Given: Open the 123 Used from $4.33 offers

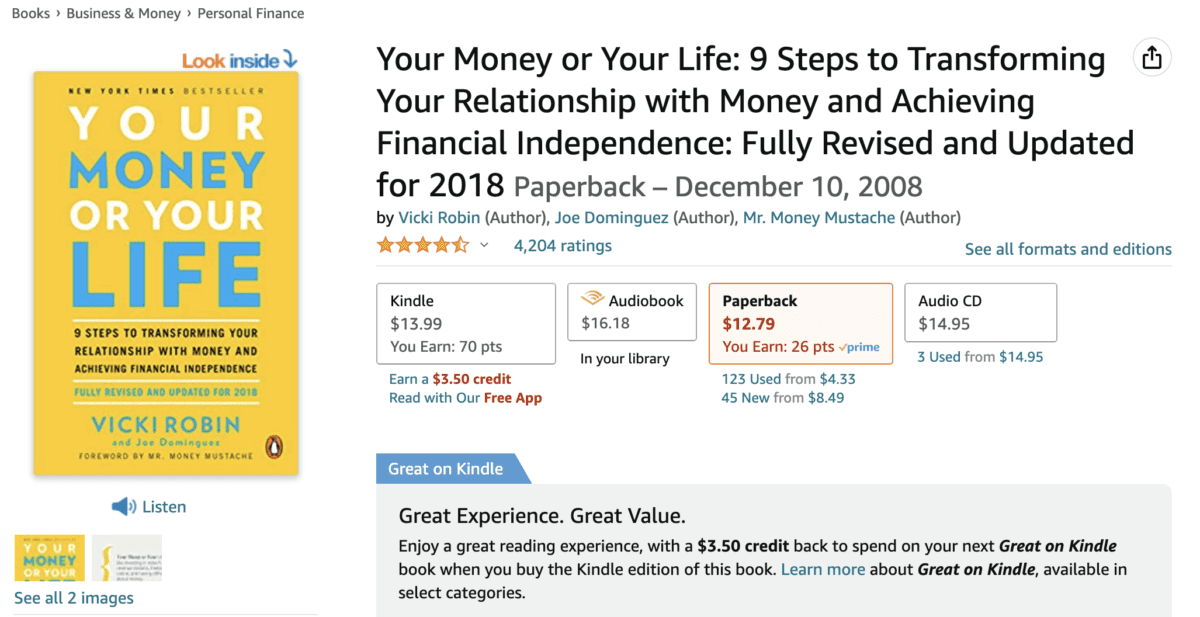Looking at the screenshot, I should pos(788,379).
